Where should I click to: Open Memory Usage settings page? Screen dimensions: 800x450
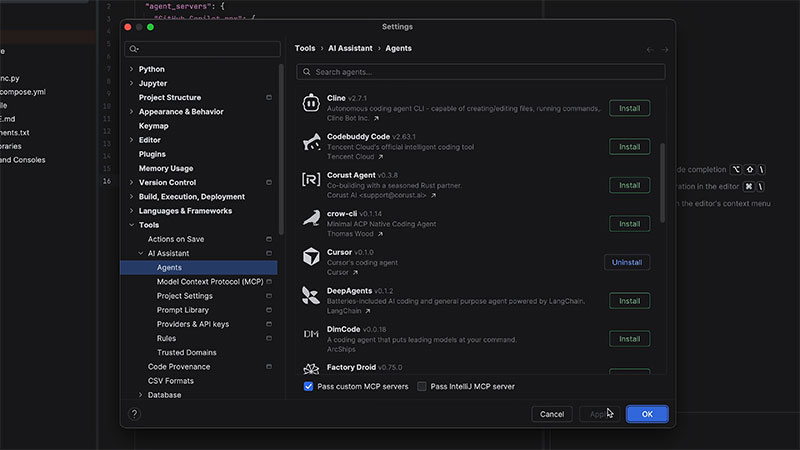pyautogui.click(x=166, y=168)
